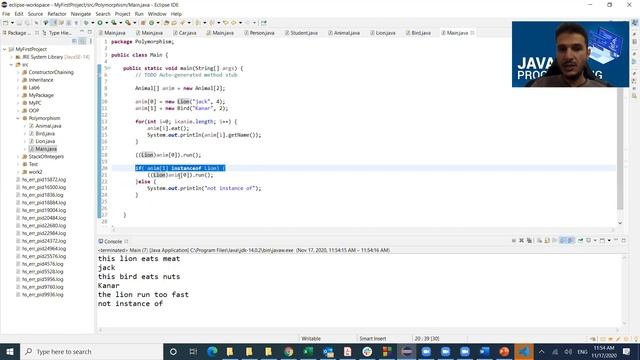Open the Navigate menu

(x=81, y=14)
